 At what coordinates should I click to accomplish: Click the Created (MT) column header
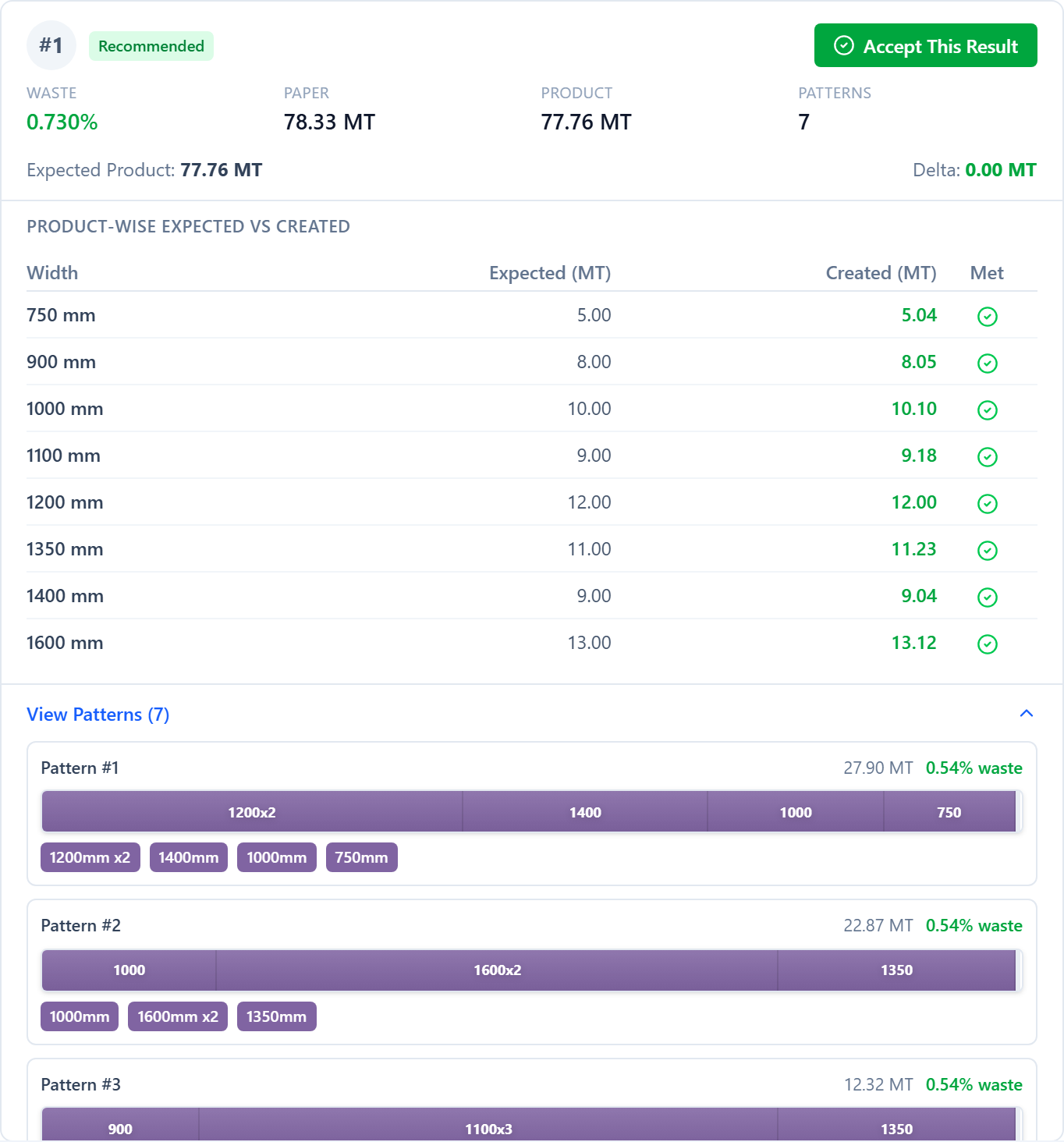click(x=881, y=273)
